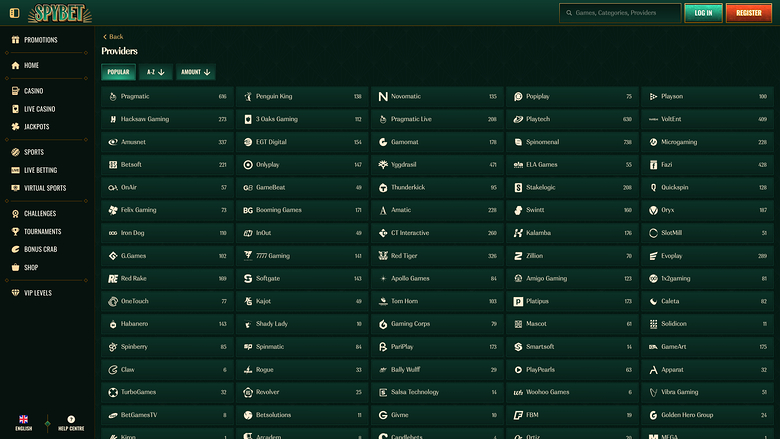Open the Casino menu item
The image size is (780, 439).
[33, 91]
